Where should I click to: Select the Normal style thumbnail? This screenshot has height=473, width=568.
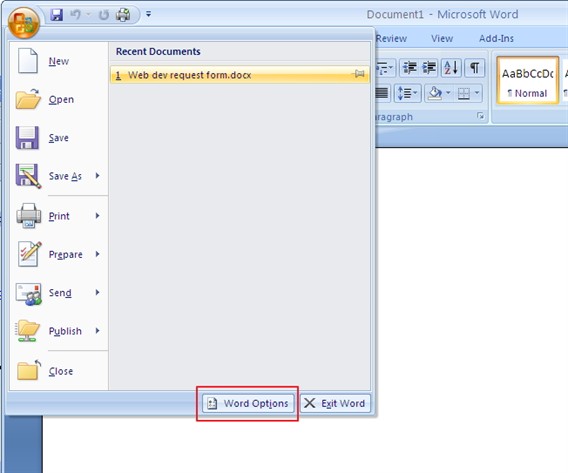tap(527, 80)
